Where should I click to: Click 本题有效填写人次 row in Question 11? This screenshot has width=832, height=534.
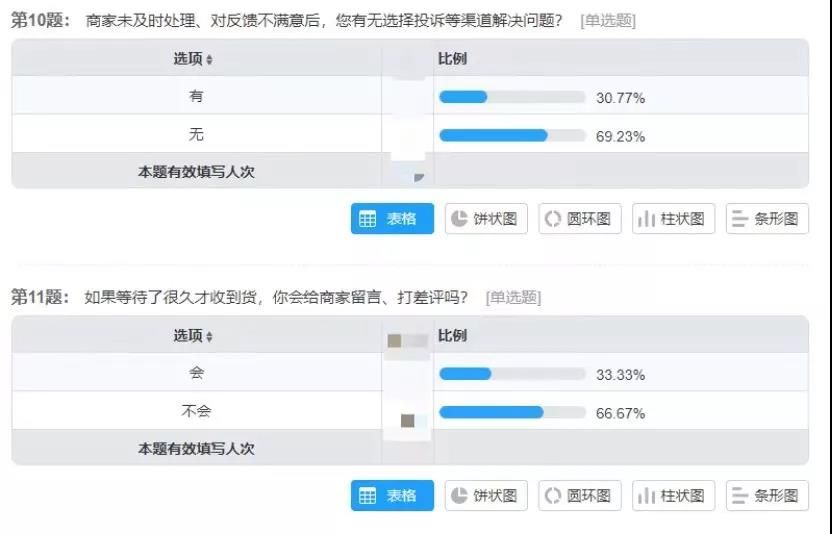[196, 449]
